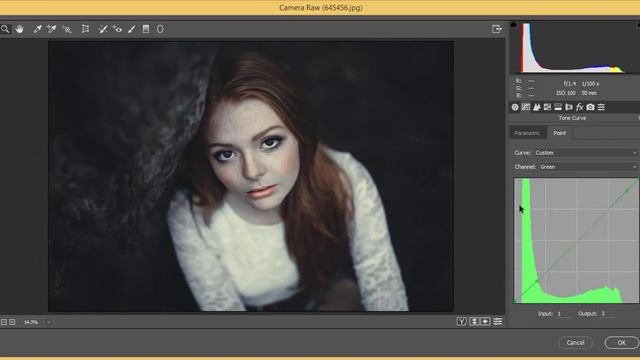Select the Hand tool
640x360 pixels.
[19, 29]
